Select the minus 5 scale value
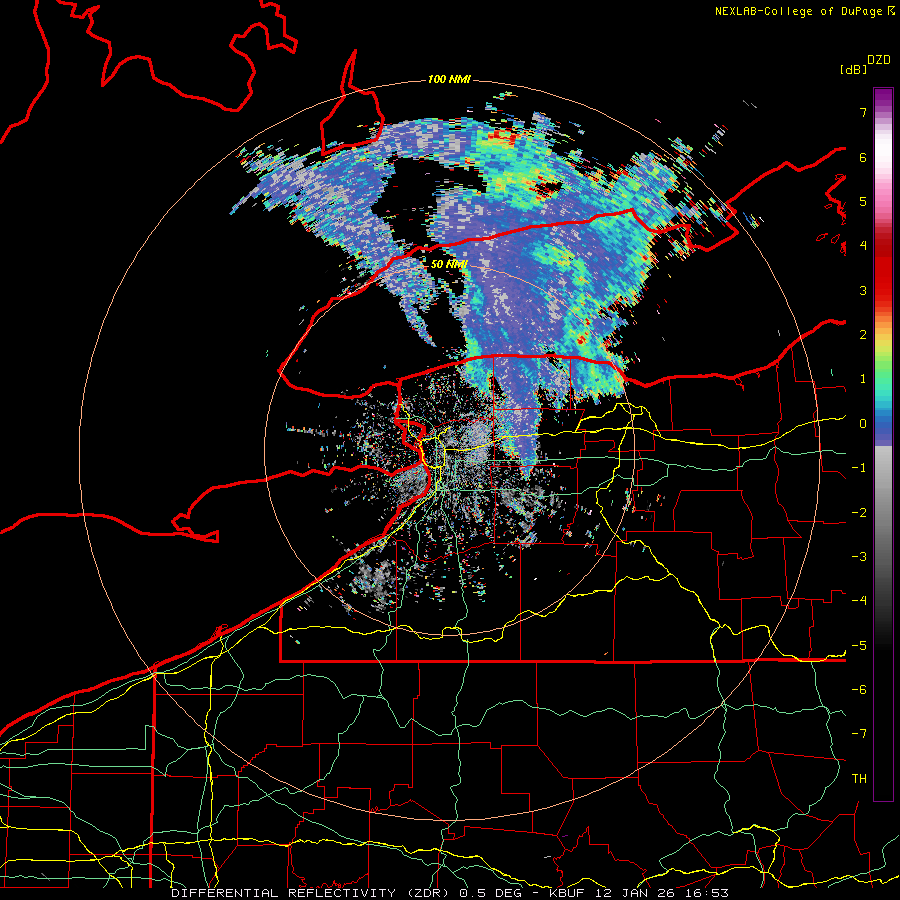 pyautogui.click(x=859, y=646)
